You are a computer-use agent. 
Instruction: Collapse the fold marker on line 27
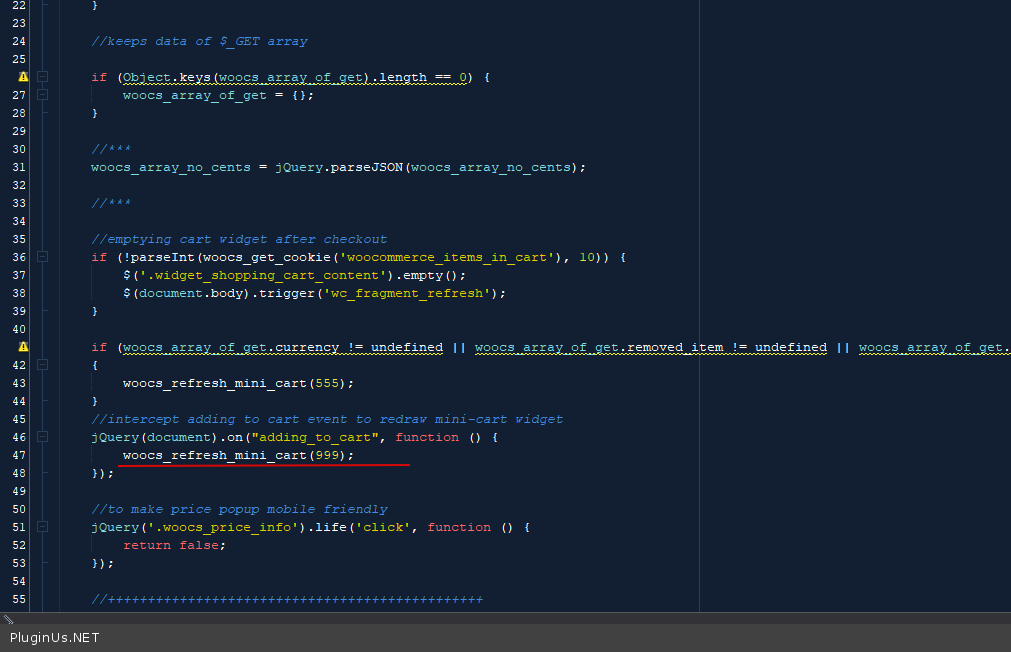tap(42, 95)
